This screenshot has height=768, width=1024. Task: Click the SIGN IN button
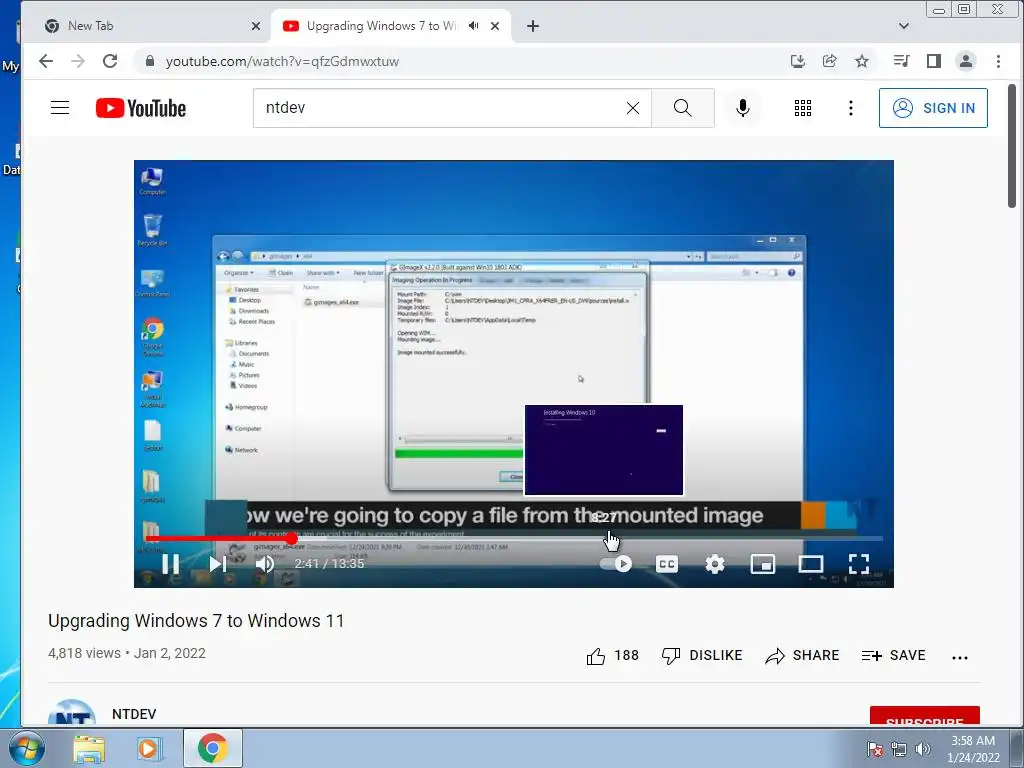(933, 108)
